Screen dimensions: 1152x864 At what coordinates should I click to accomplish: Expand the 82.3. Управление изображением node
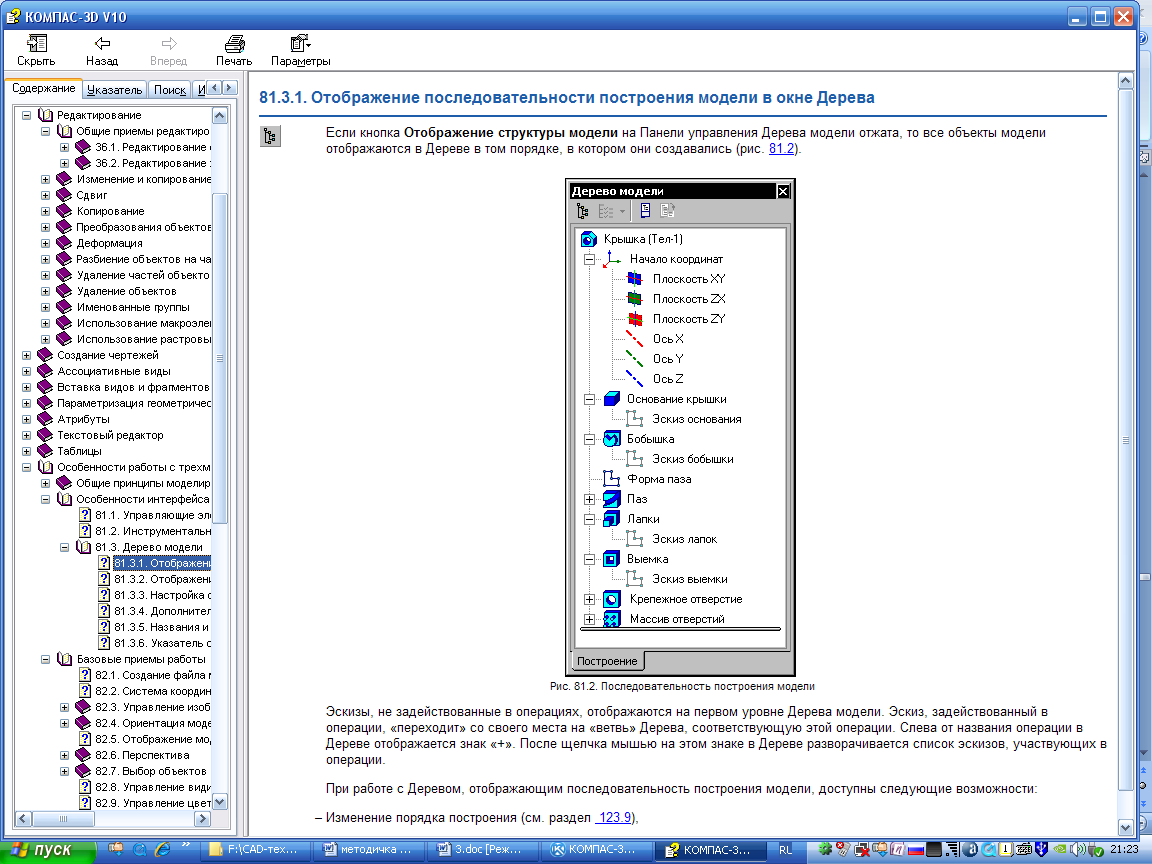coord(65,708)
